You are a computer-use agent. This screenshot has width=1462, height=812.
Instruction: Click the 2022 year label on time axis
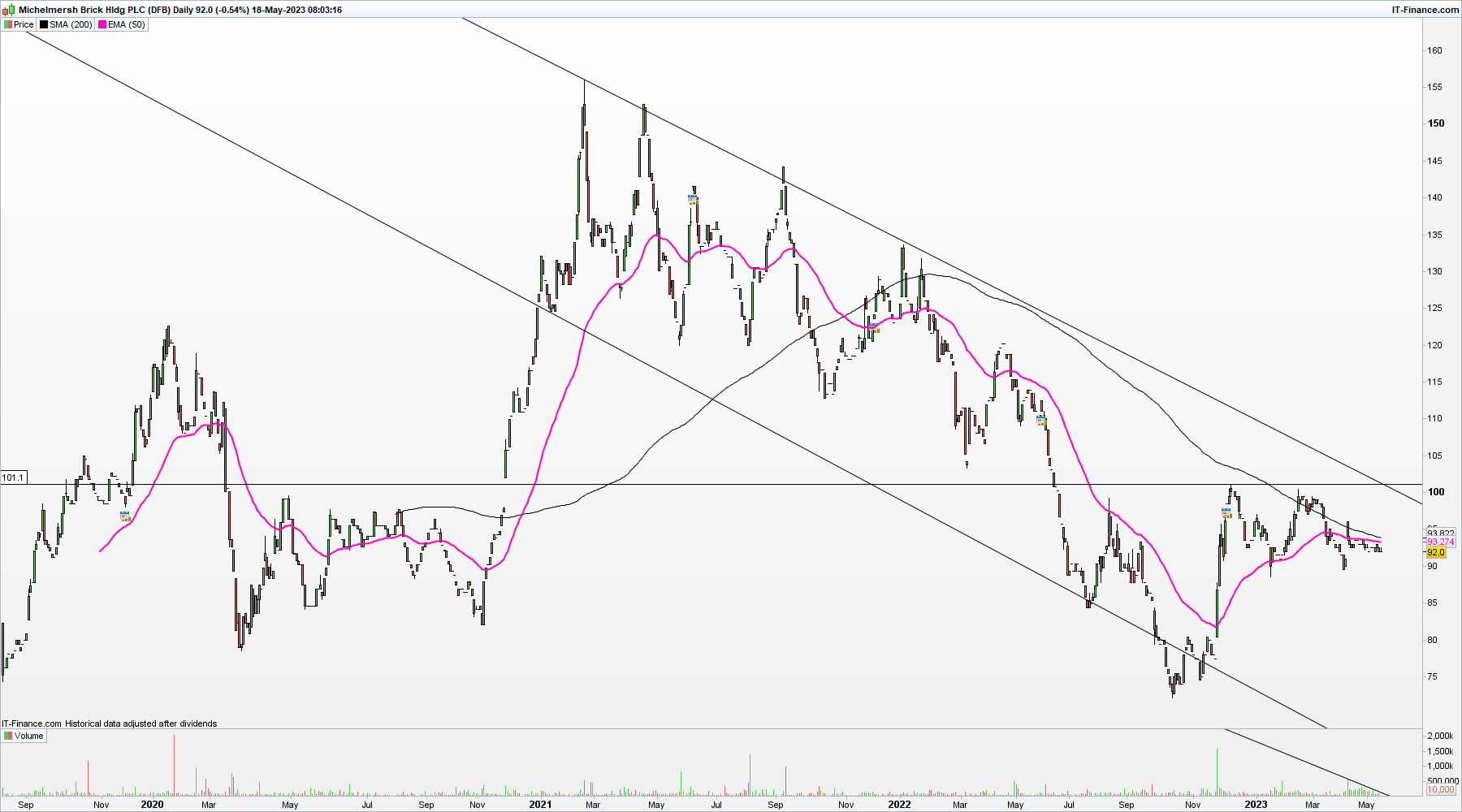click(899, 805)
